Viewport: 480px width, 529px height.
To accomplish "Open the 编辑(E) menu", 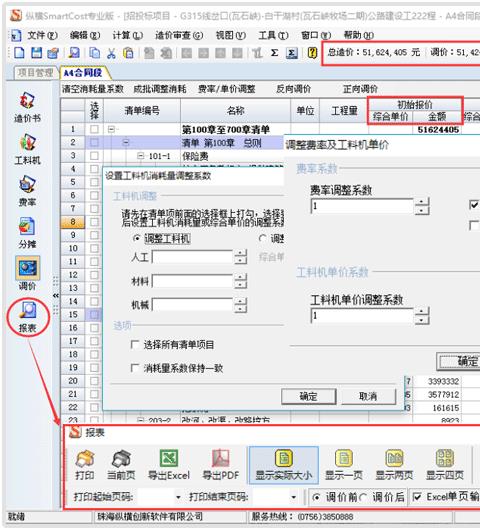I will tap(85, 35).
